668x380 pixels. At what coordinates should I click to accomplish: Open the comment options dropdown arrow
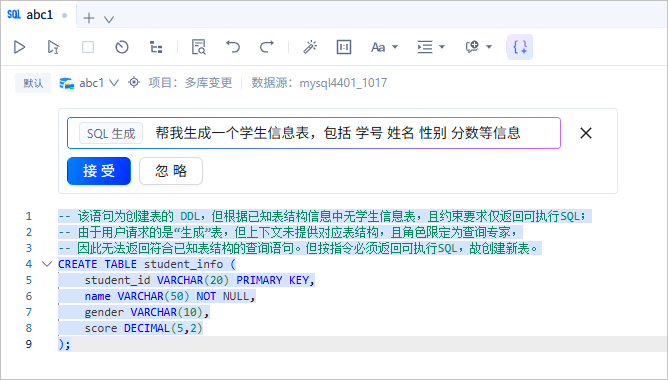[489, 47]
